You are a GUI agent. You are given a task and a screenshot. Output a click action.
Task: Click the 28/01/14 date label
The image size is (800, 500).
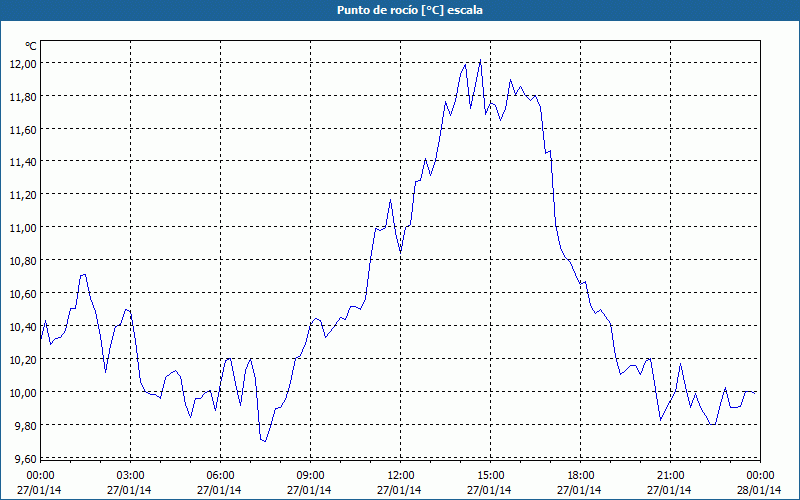(759, 490)
